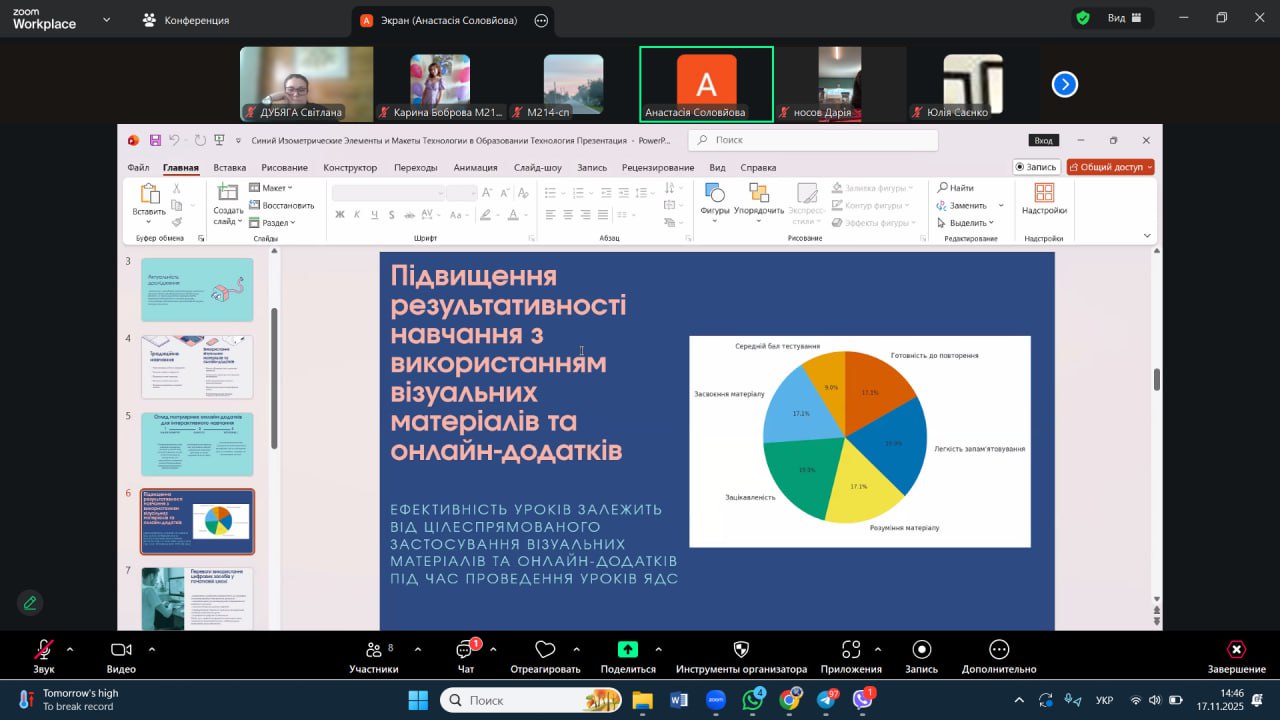
Task: Click the slide panel vertical scrollbar
Action: 274,370
